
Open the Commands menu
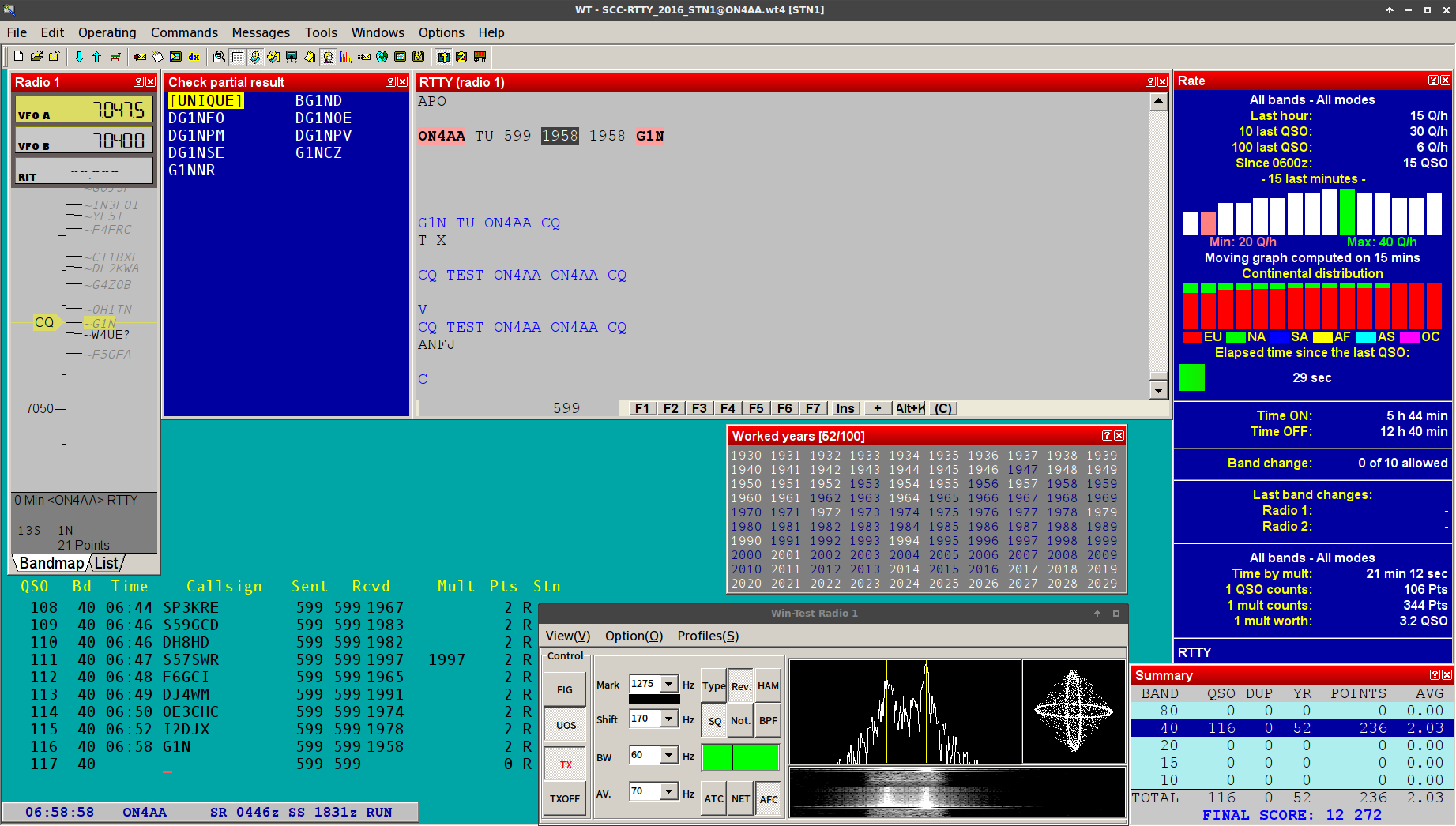click(184, 32)
